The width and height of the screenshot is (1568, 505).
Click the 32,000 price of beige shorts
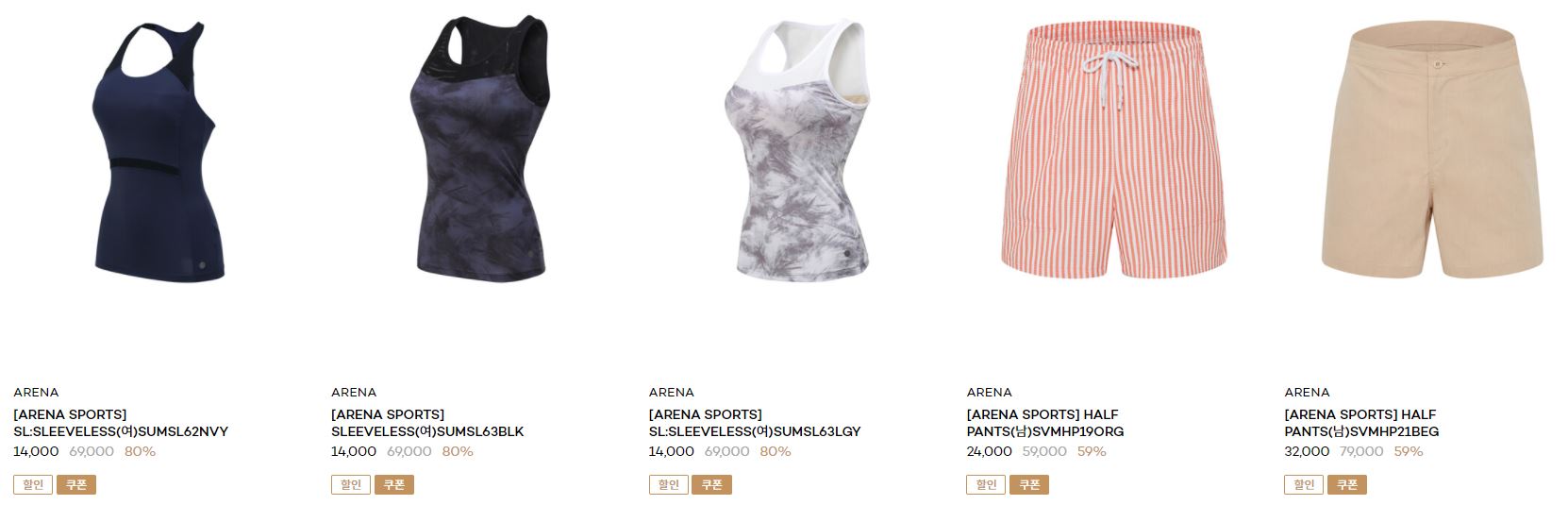pyautogui.click(x=1307, y=451)
